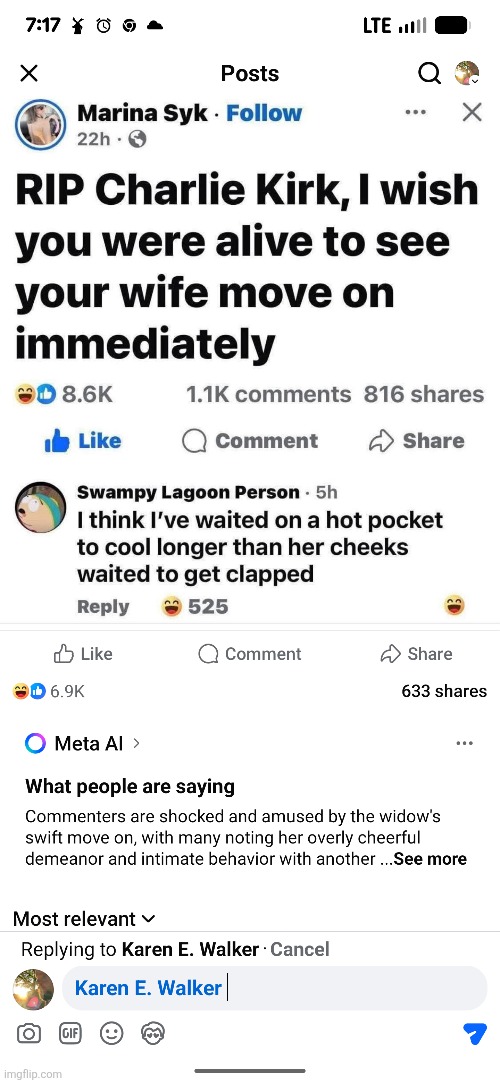Image resolution: width=500 pixels, height=1083 pixels.
Task: Toggle the outlined Like below the comment
Action: coord(83,654)
